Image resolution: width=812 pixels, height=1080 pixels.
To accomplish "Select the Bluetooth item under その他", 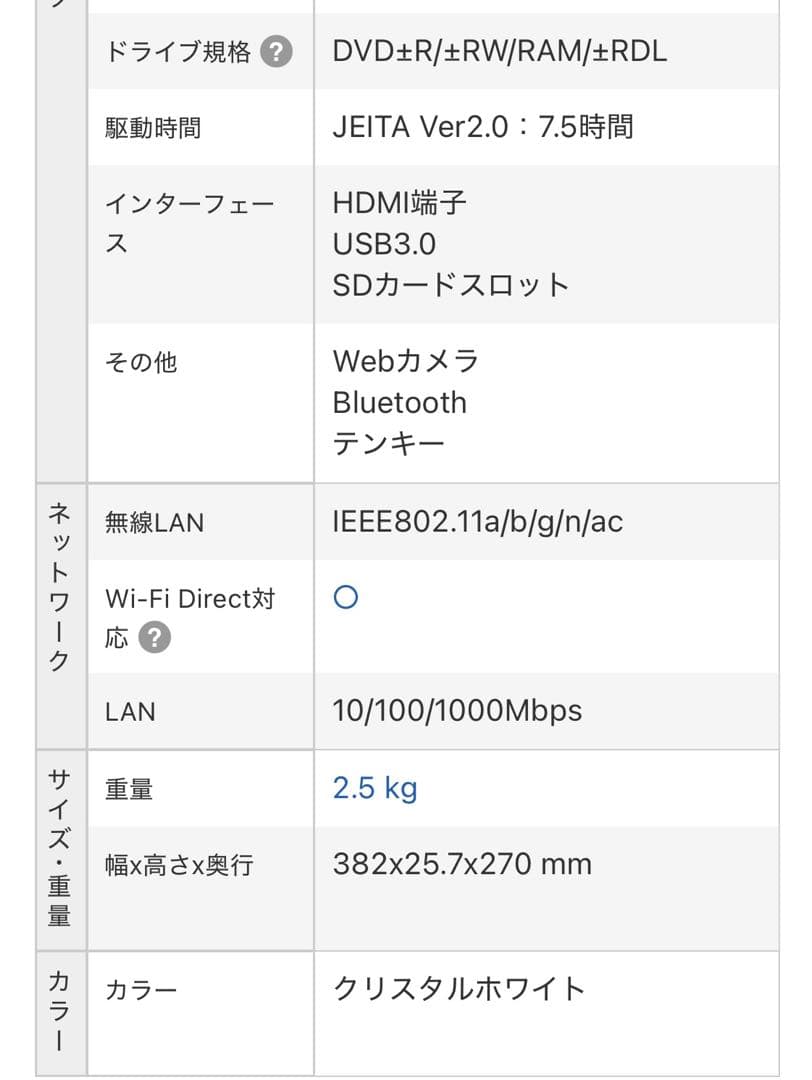I will 399,403.
